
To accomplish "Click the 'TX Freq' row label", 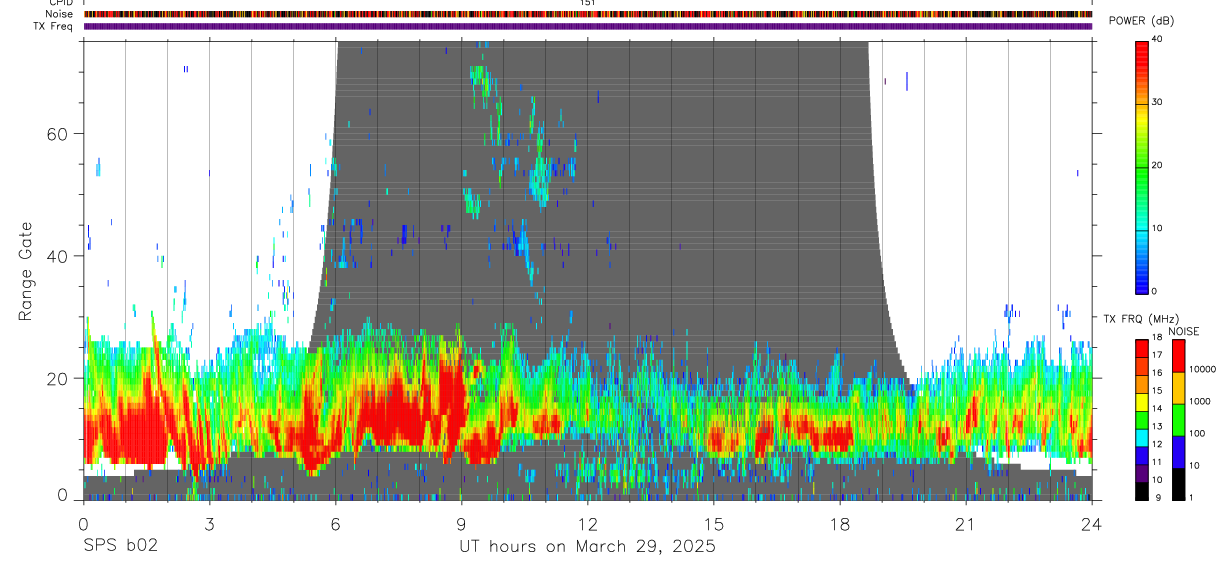I will click(x=53, y=26).
